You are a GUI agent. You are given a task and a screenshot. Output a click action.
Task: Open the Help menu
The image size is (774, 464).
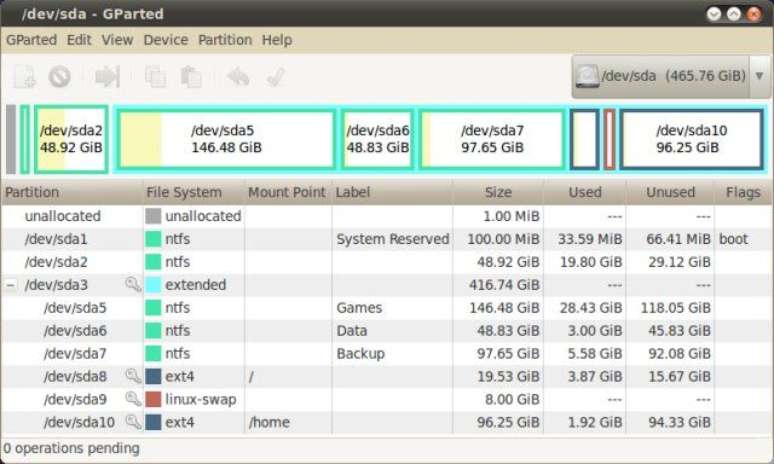[x=276, y=40]
